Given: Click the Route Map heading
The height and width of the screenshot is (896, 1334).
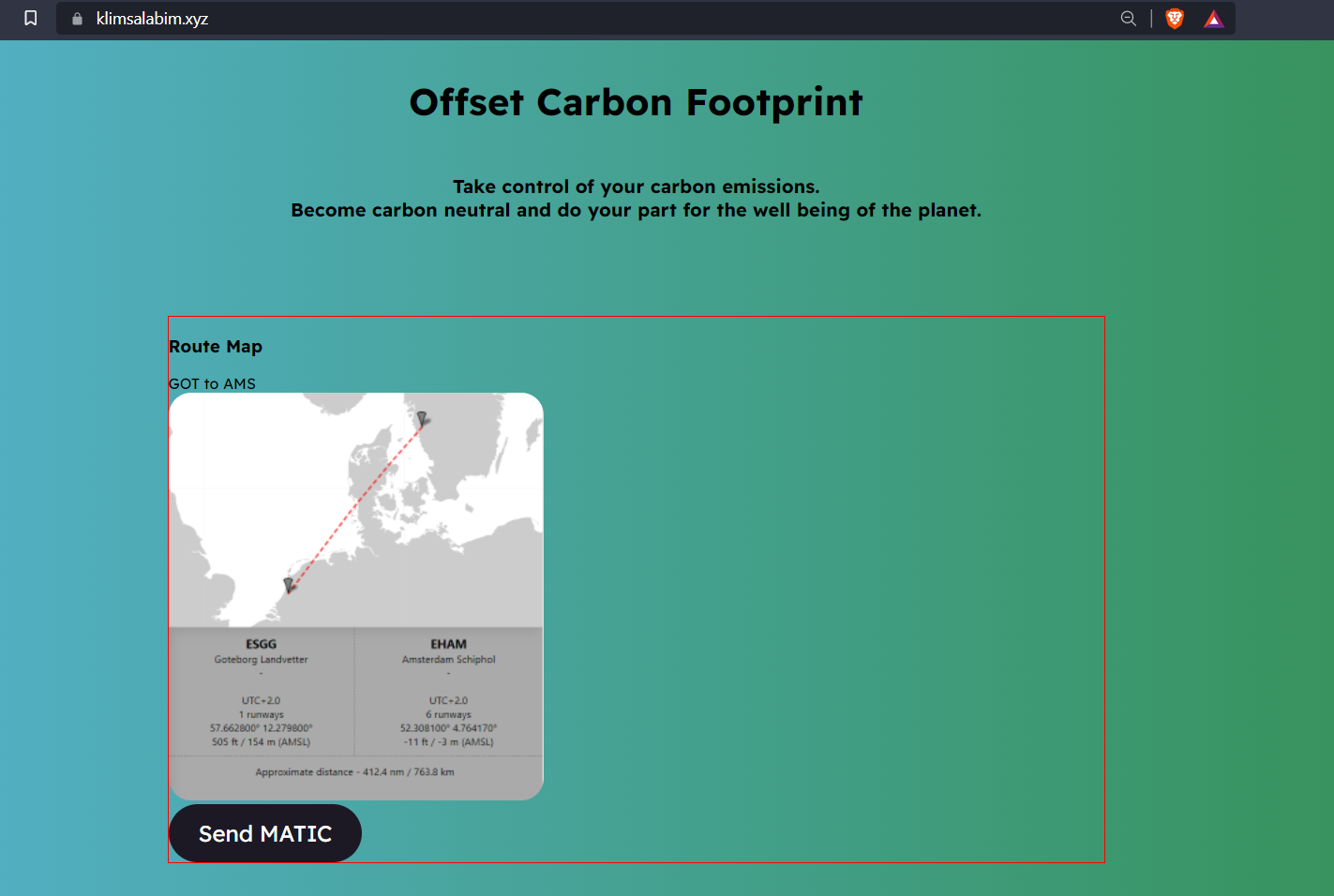Looking at the screenshot, I should (x=216, y=347).
